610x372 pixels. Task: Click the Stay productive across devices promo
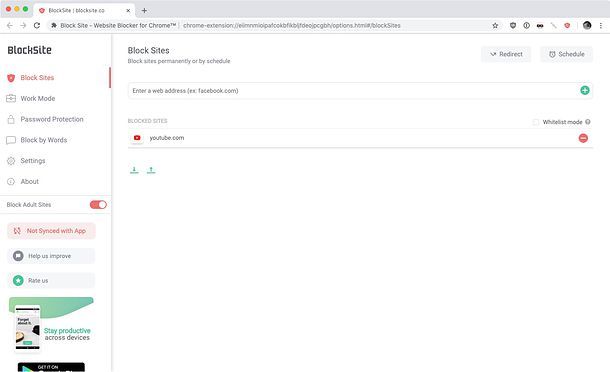(51, 325)
